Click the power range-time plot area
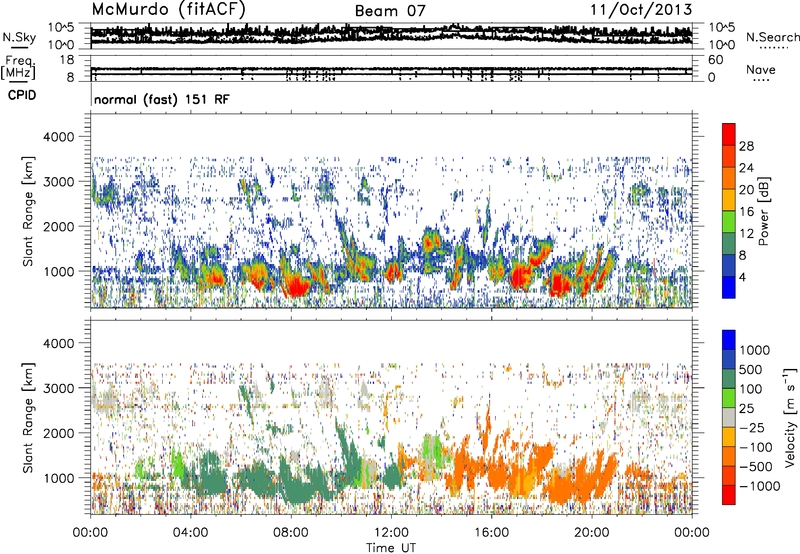The width and height of the screenshot is (800, 554). tap(391, 210)
